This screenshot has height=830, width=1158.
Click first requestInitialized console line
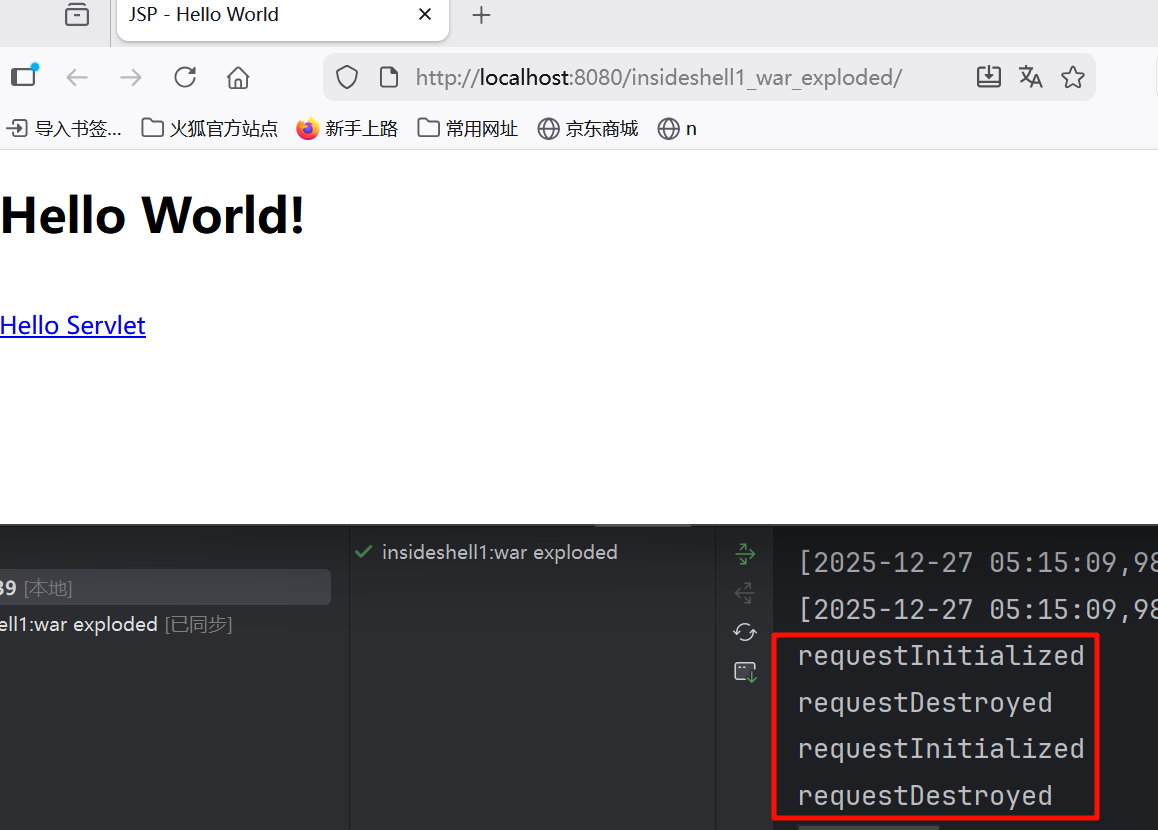941,656
